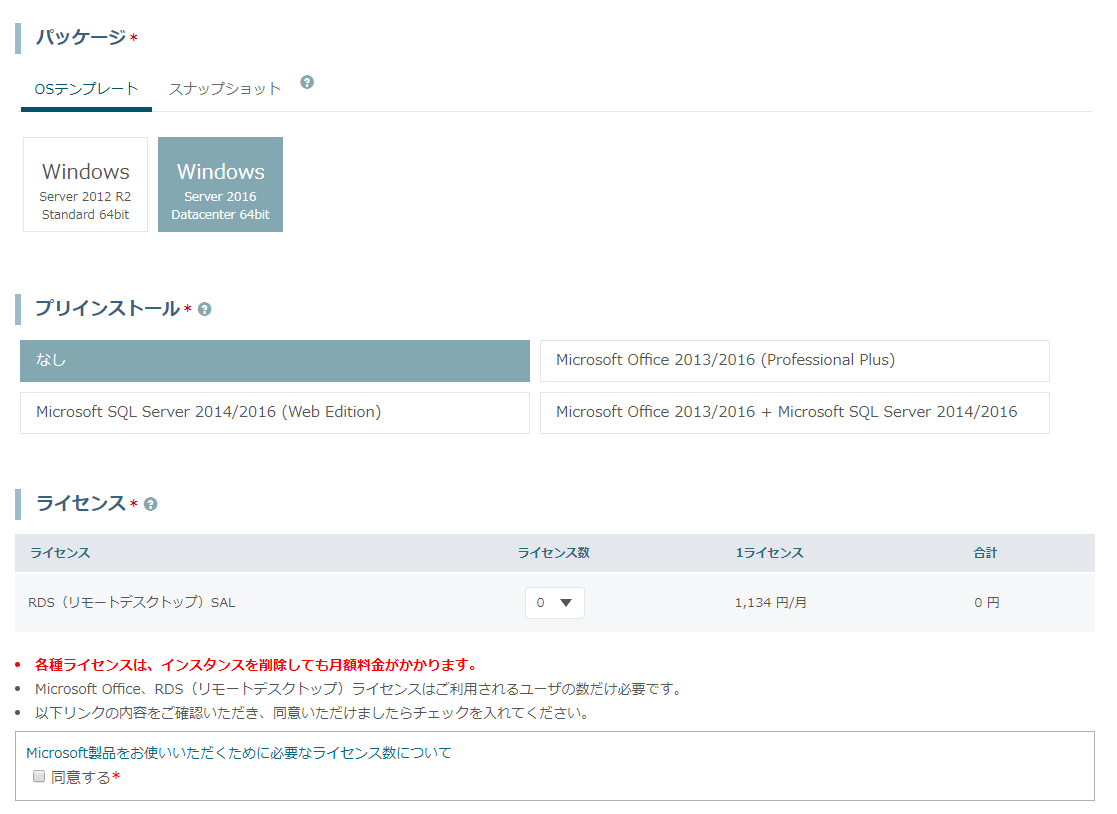Viewport: 1117px width, 814px height.
Task: Check the 同意する agreement checkbox
Action: (x=39, y=776)
